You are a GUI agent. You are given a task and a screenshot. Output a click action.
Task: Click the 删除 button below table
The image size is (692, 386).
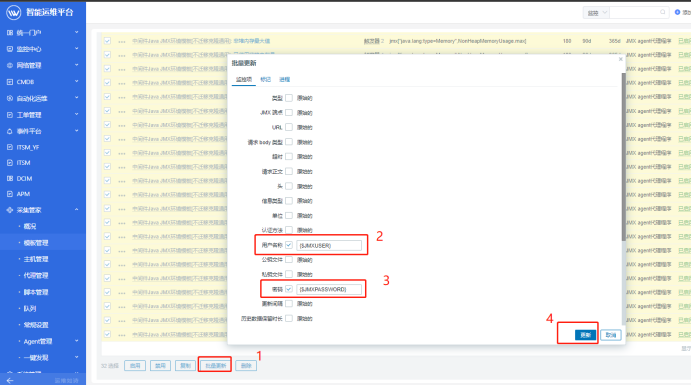pos(246,366)
